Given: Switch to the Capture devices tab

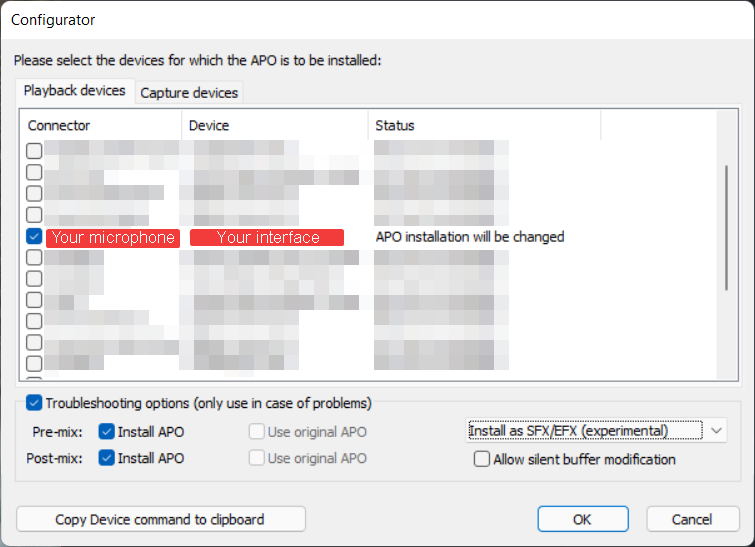Looking at the screenshot, I should (x=189, y=92).
